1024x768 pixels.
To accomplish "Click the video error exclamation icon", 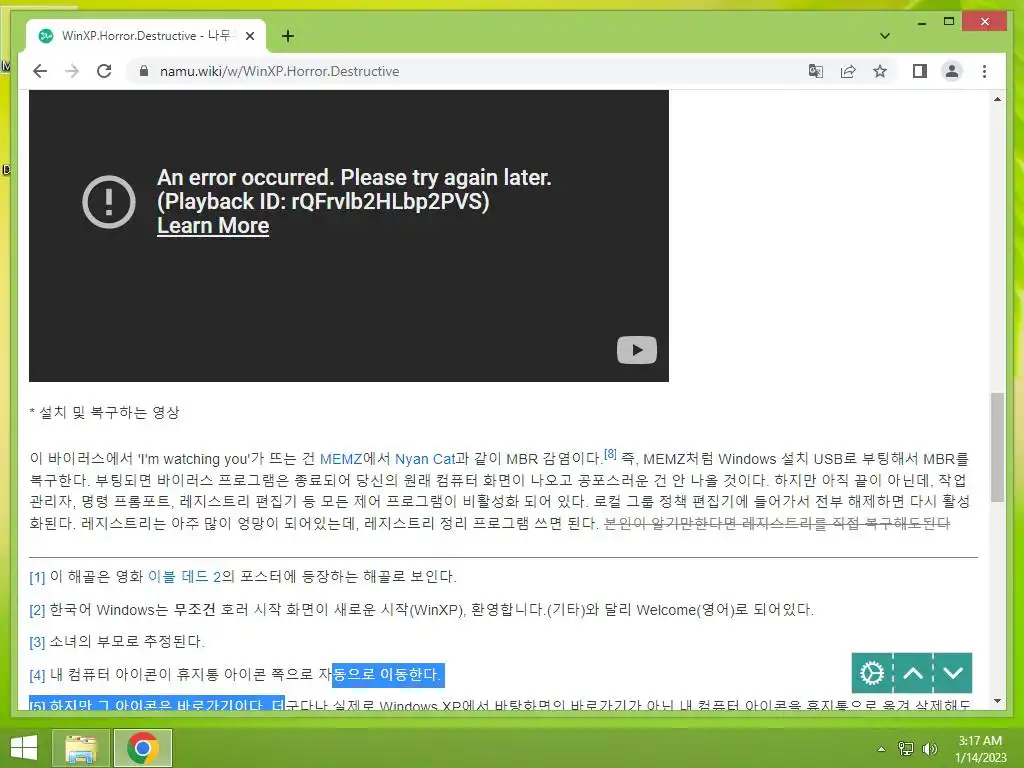I will coord(108,202).
